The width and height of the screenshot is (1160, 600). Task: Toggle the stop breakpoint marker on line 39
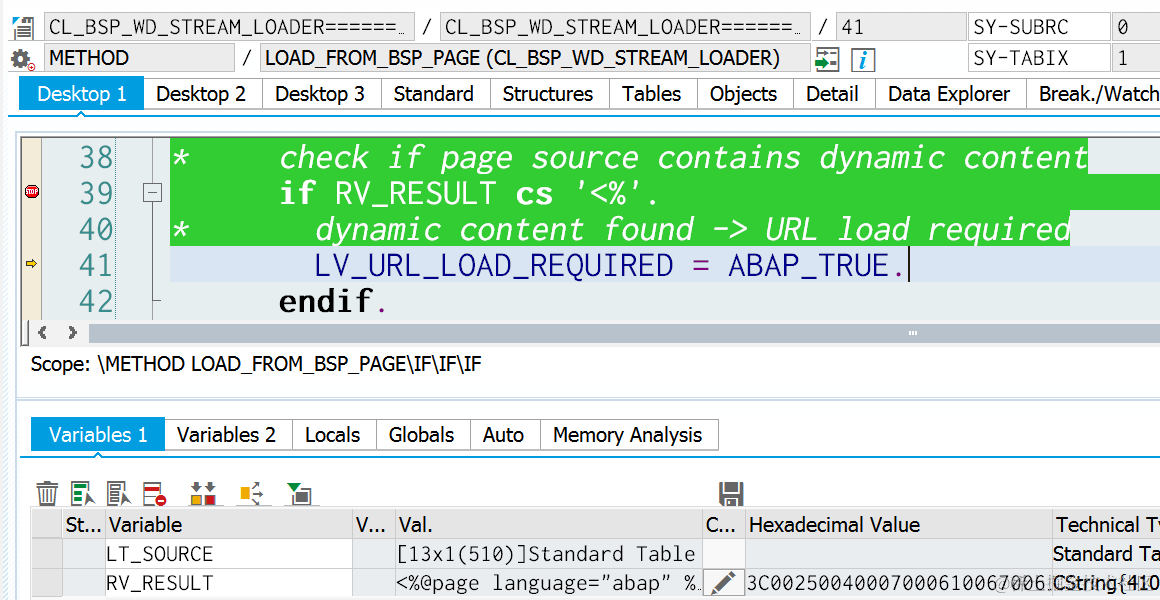(31, 192)
